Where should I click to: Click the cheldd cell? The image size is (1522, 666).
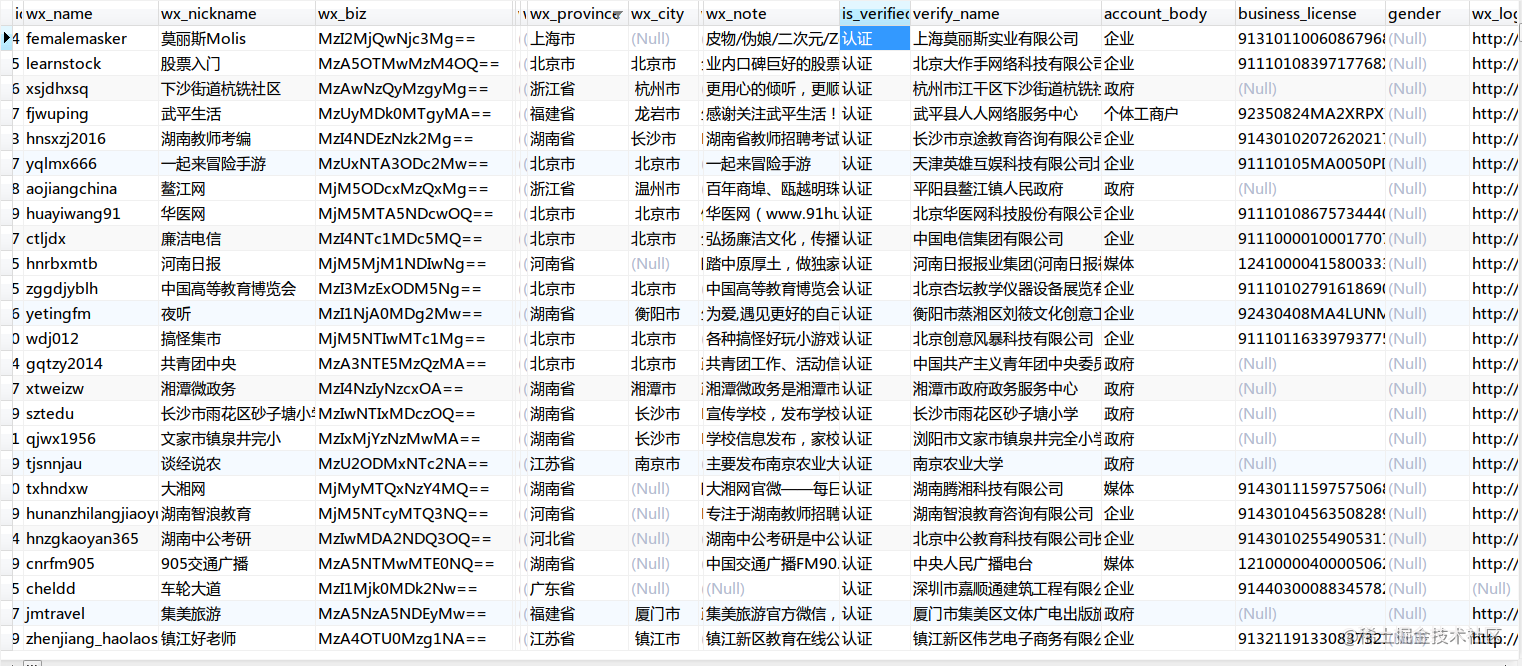[90, 589]
